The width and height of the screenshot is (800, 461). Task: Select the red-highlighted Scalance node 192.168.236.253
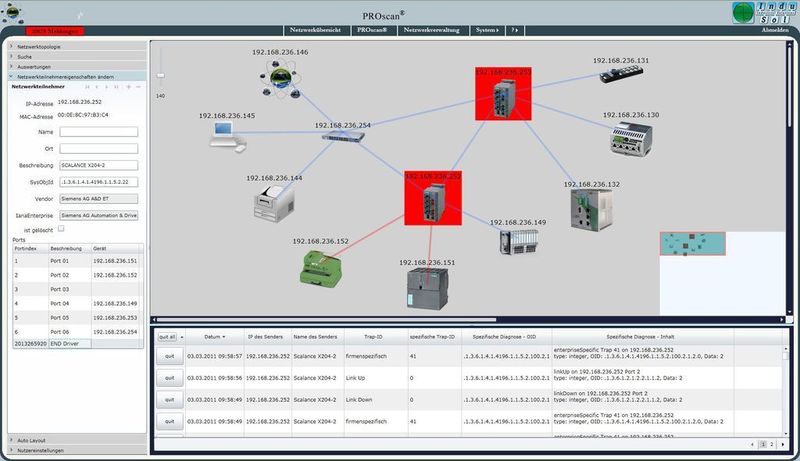click(x=503, y=94)
